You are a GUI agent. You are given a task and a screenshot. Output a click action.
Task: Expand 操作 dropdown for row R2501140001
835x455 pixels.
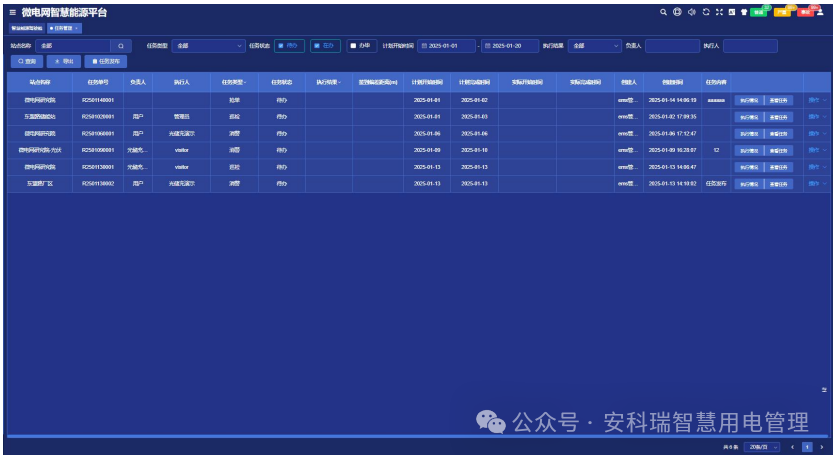pyautogui.click(x=817, y=100)
